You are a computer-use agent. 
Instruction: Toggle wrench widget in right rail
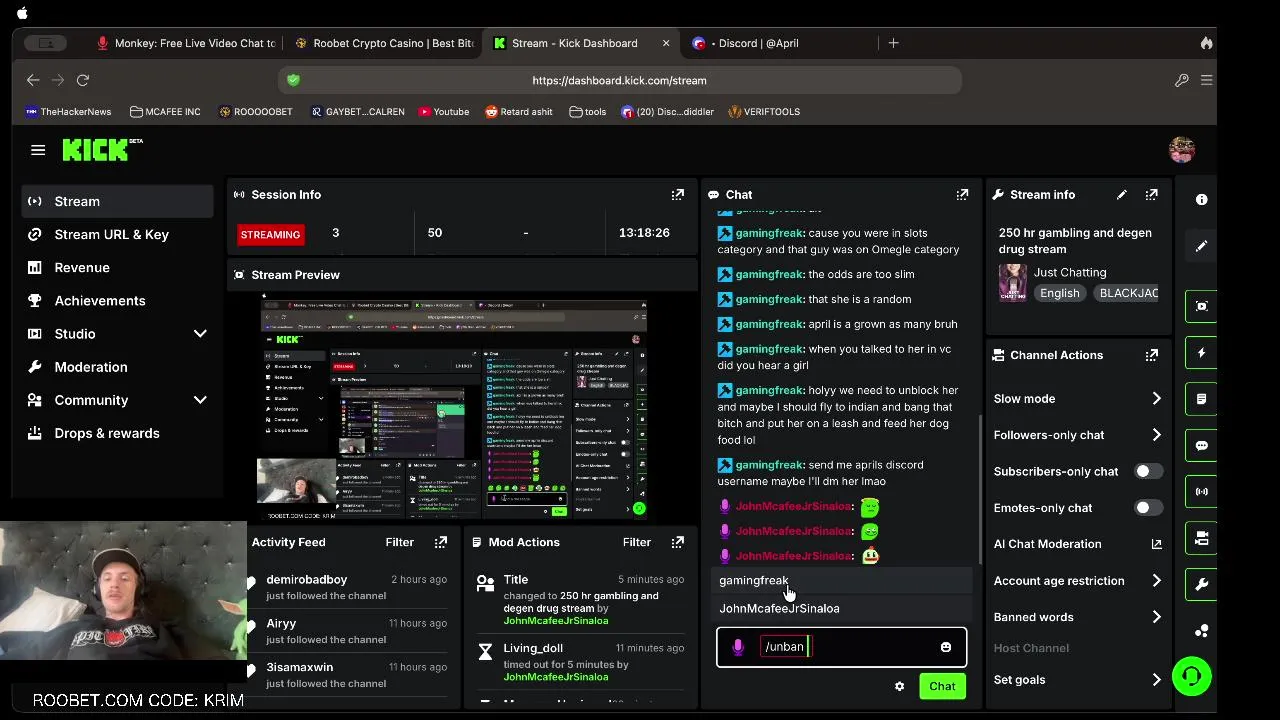tap(1202, 585)
